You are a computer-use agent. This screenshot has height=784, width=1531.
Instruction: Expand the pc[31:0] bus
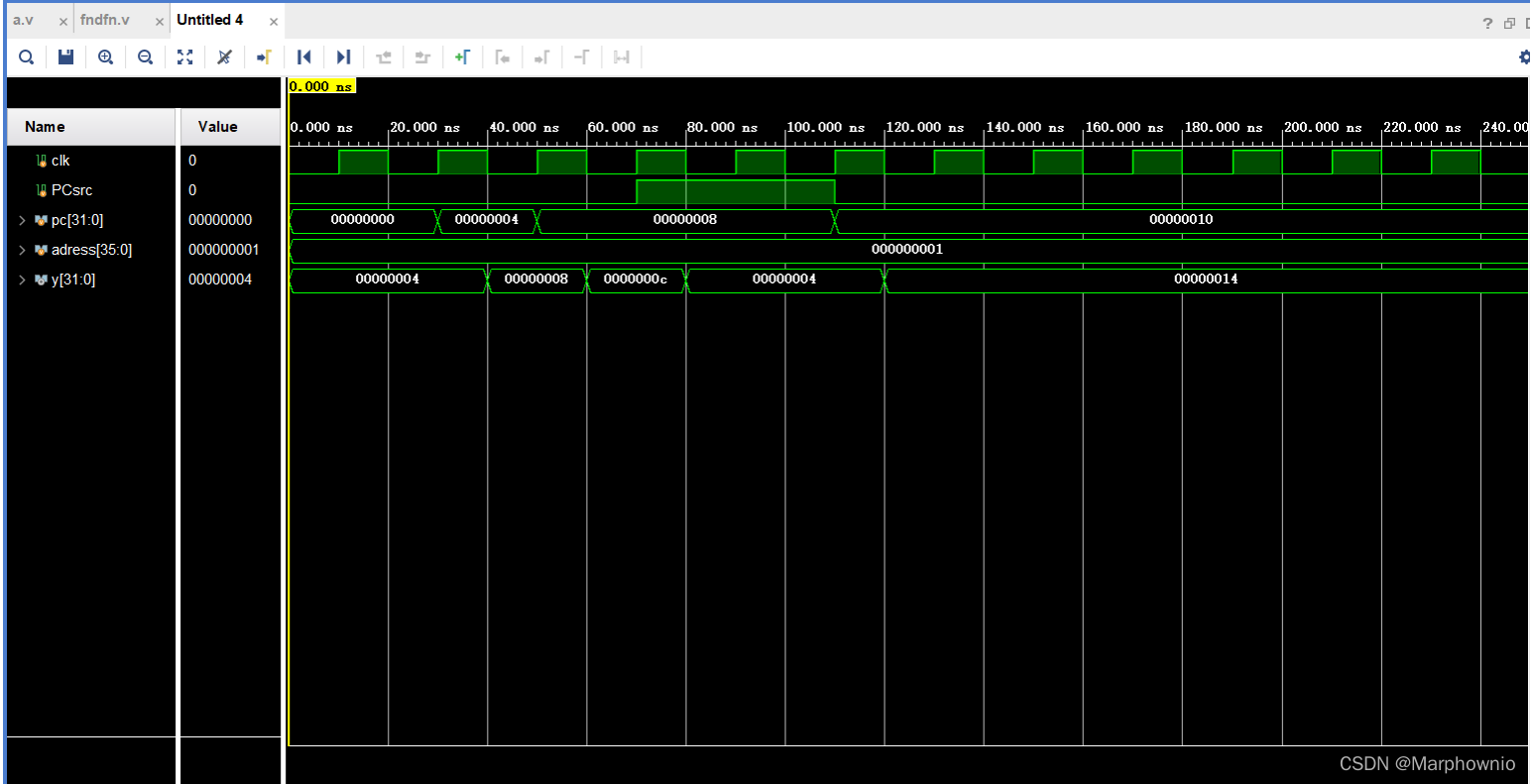(x=22, y=220)
